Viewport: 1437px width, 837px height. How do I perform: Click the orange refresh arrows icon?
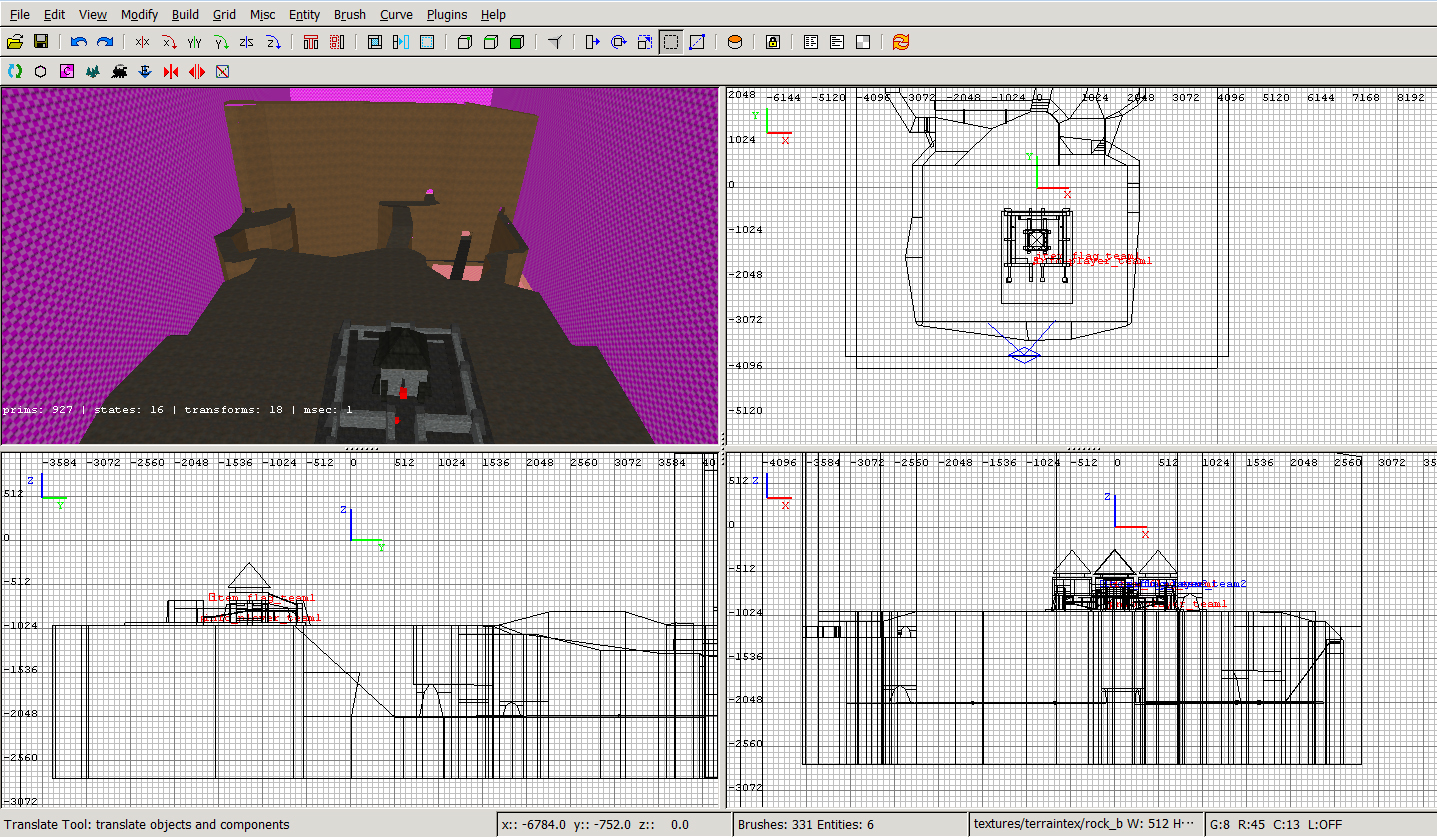point(901,42)
